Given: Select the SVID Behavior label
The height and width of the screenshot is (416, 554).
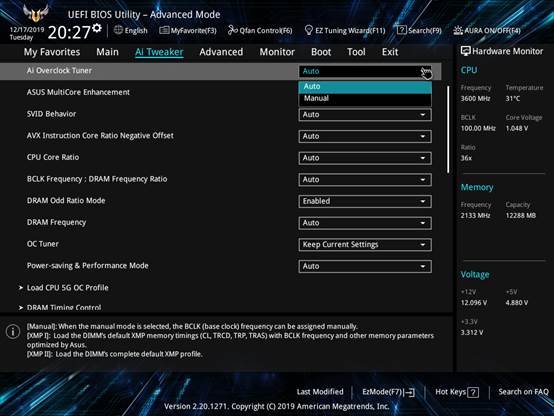Looking at the screenshot, I should [x=51, y=114].
